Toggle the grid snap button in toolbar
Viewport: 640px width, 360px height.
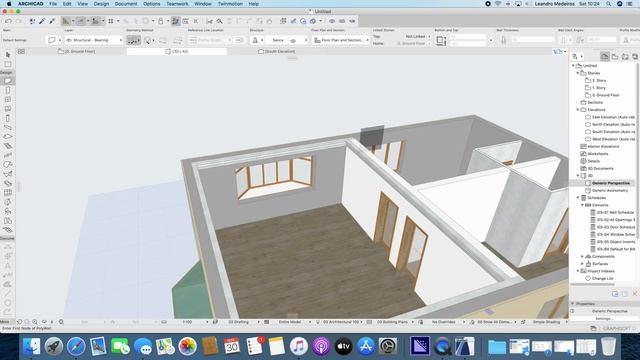[x=111, y=21]
